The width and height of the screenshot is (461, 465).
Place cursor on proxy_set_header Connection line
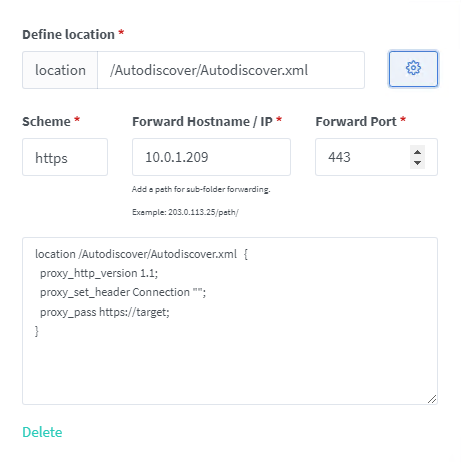pyautogui.click(x=123, y=292)
